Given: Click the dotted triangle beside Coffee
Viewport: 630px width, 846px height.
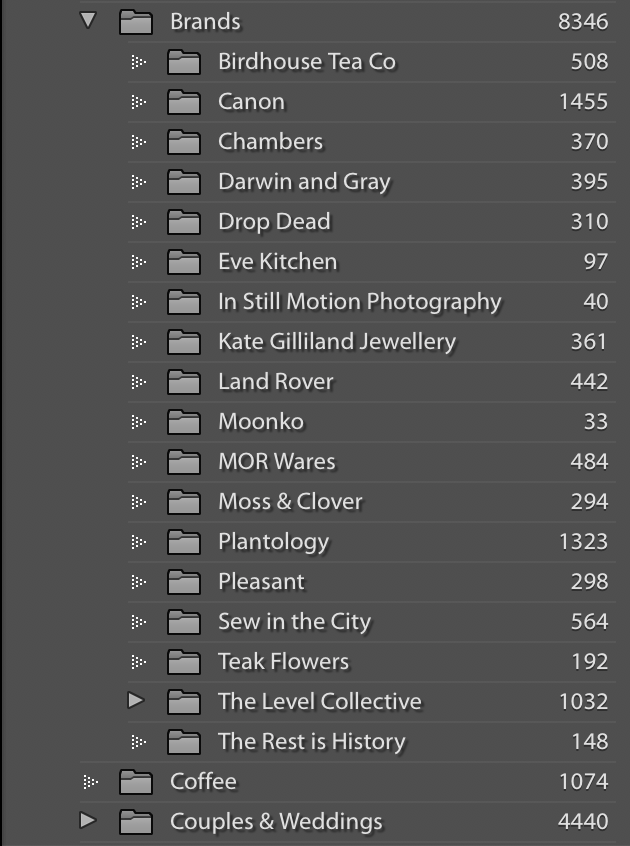Looking at the screenshot, I should pyautogui.click(x=91, y=781).
